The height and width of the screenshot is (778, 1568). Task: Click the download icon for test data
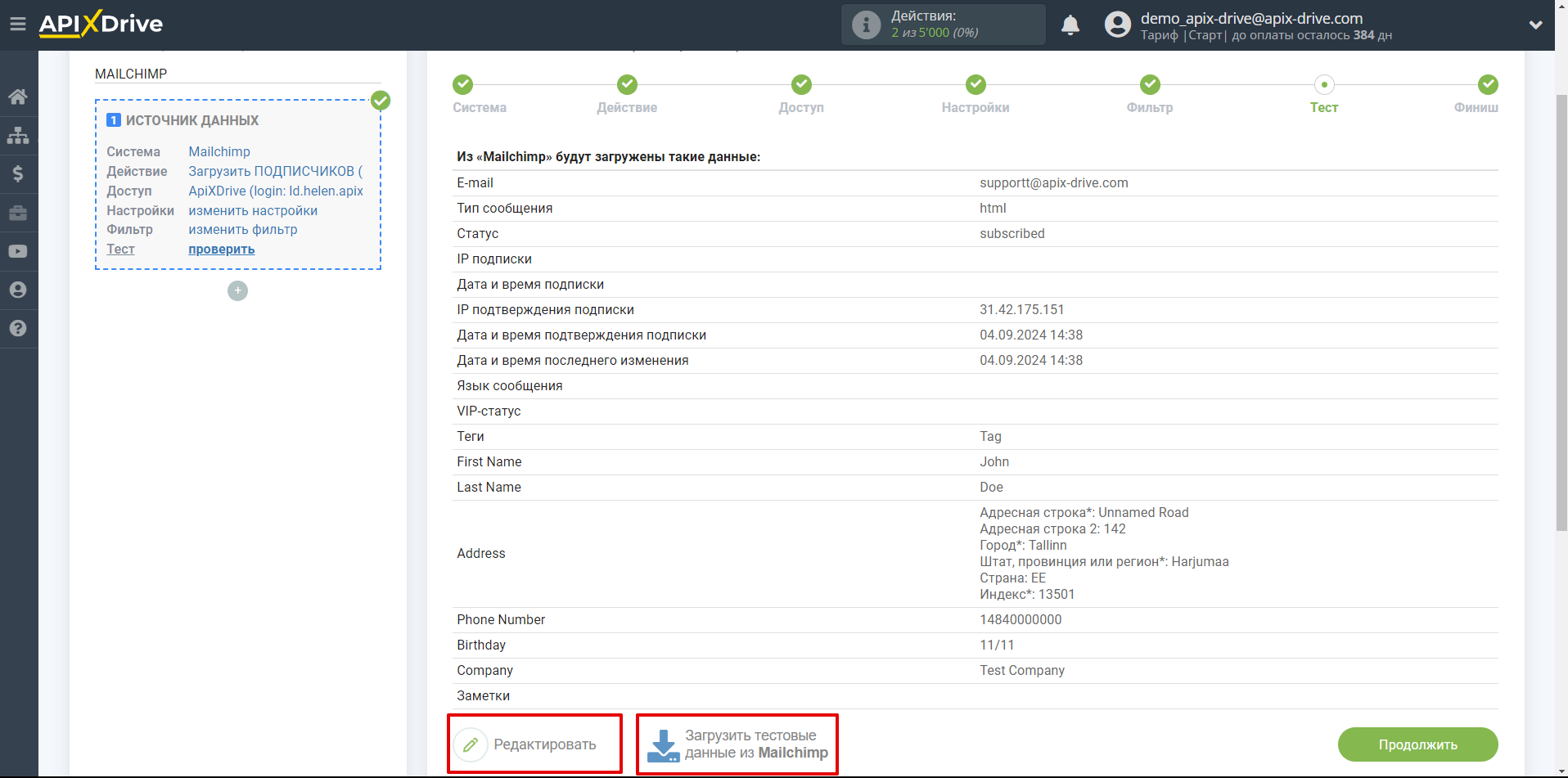tap(663, 745)
